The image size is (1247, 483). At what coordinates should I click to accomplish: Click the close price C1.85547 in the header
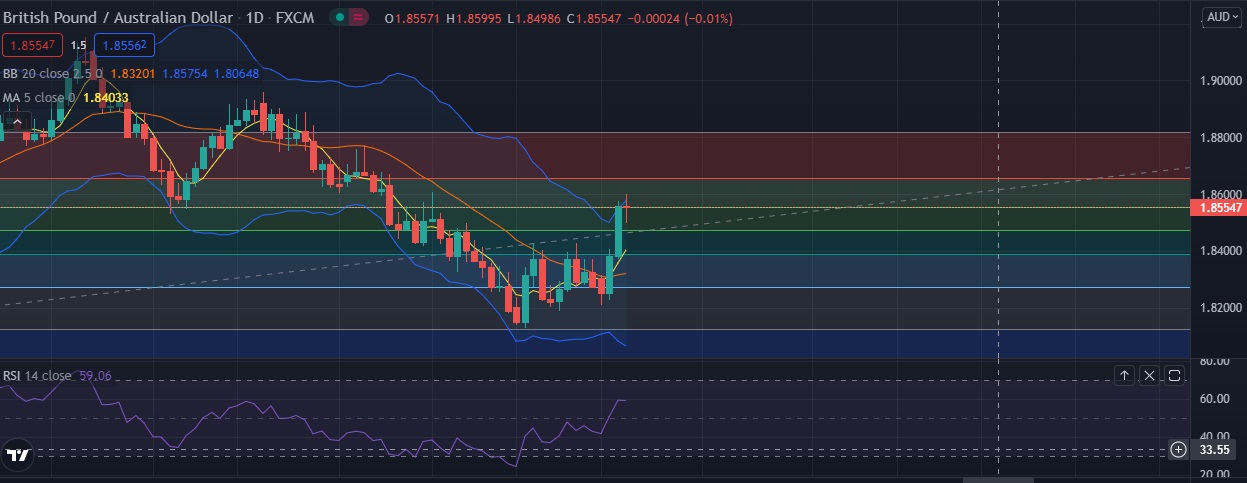(x=595, y=19)
